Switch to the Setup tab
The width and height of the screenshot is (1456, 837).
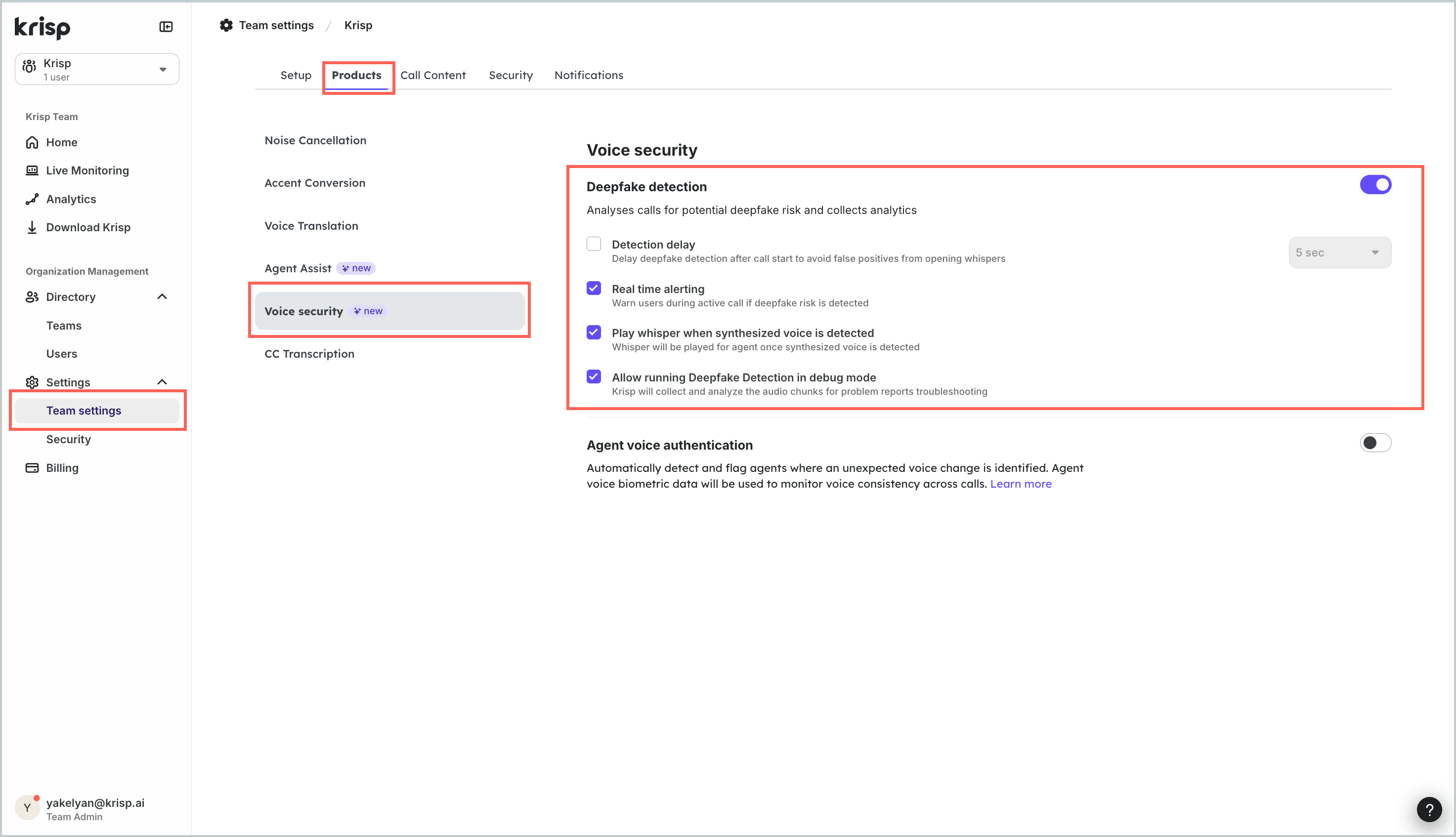(296, 75)
